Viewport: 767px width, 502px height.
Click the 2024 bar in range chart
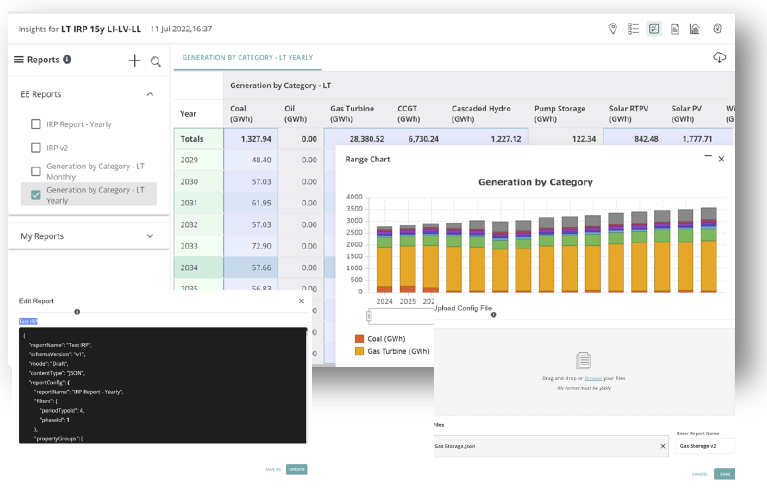384,259
